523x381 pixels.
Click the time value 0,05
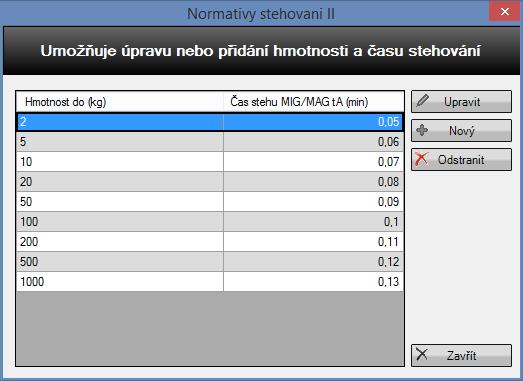[389, 122]
